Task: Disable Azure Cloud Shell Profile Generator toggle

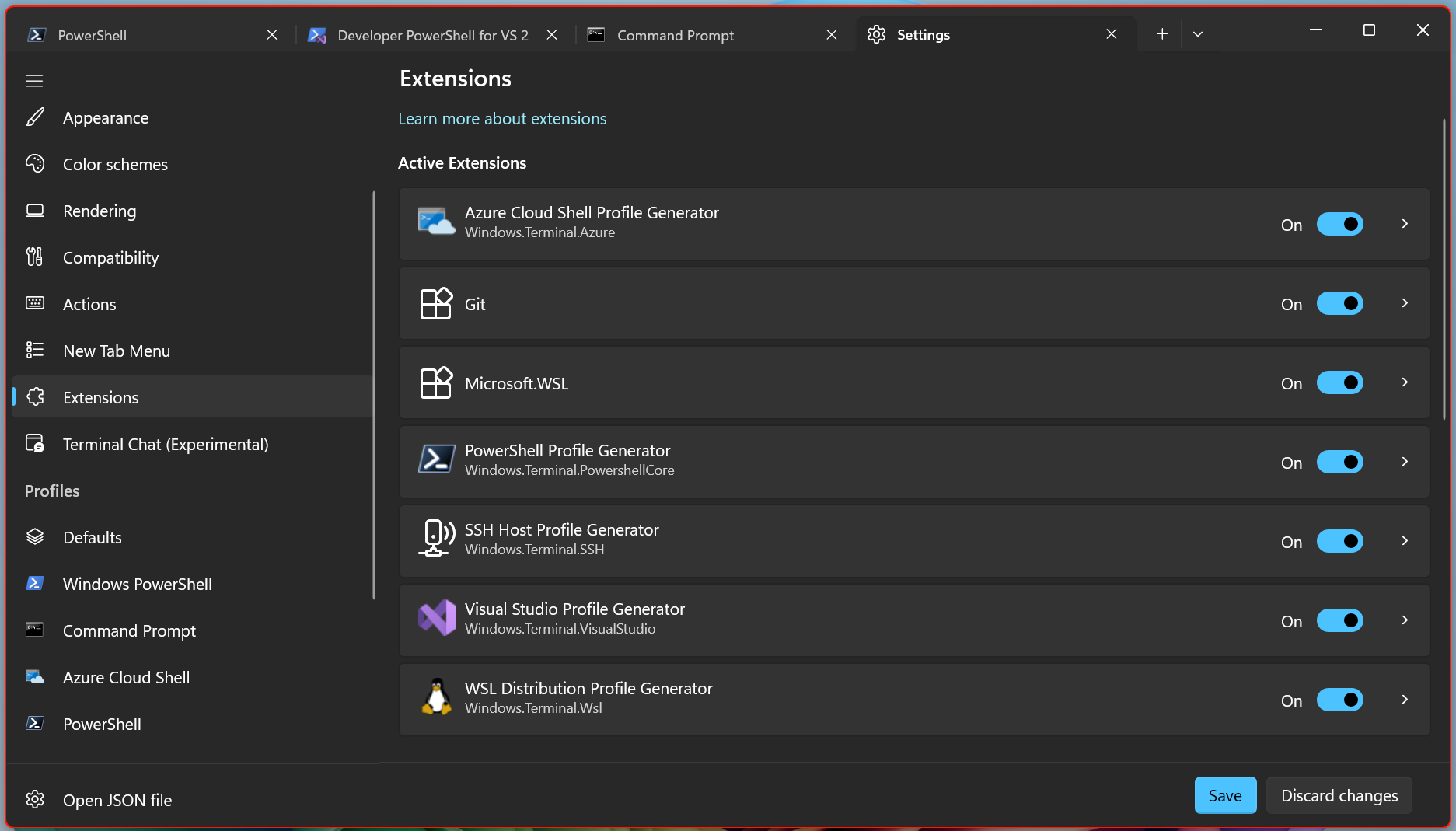Action: [1339, 224]
